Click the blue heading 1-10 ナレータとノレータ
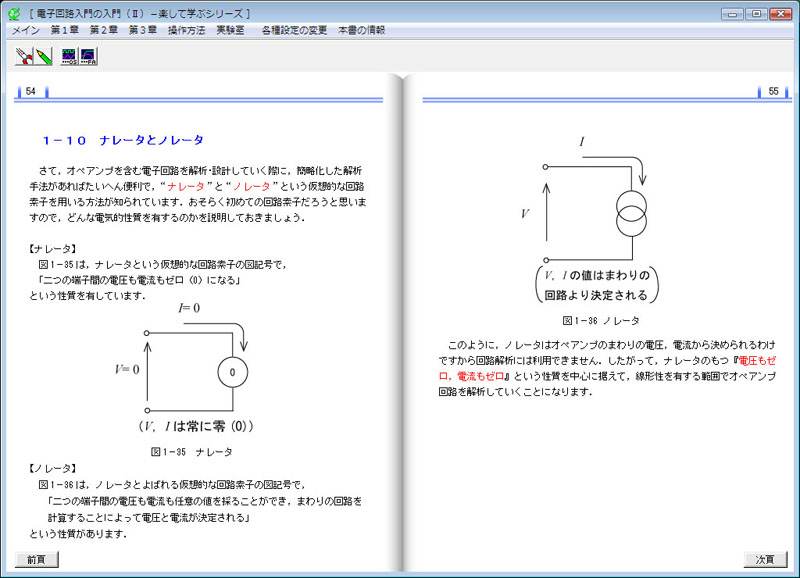The width and height of the screenshot is (800, 578). coord(123,140)
